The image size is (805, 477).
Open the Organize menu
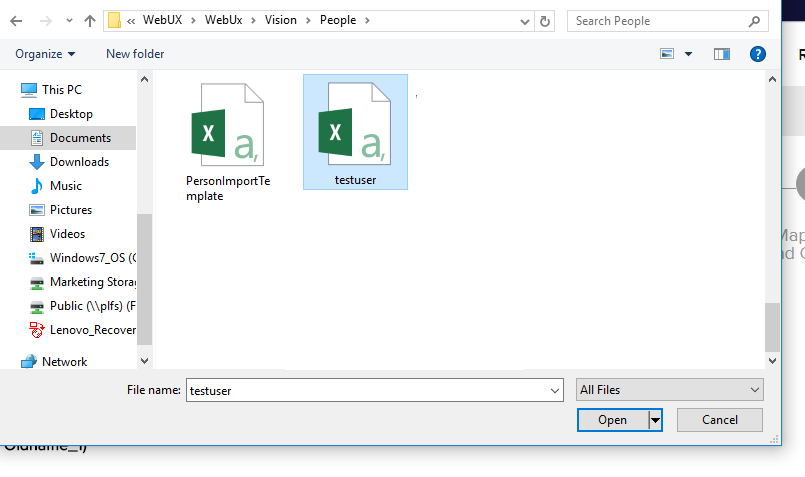[x=45, y=54]
